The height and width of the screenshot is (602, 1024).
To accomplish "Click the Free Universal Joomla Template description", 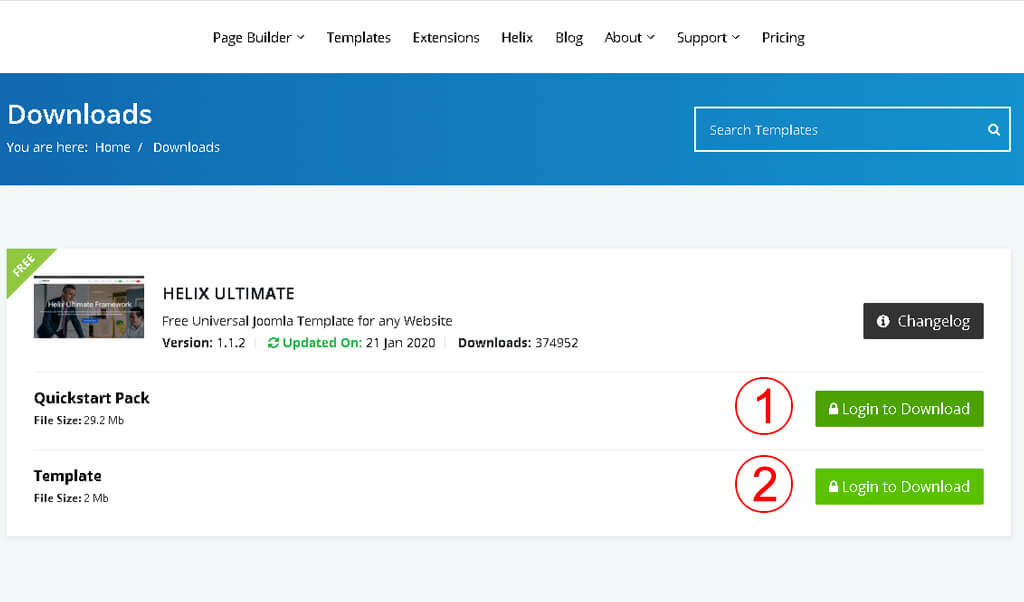I will [x=307, y=321].
